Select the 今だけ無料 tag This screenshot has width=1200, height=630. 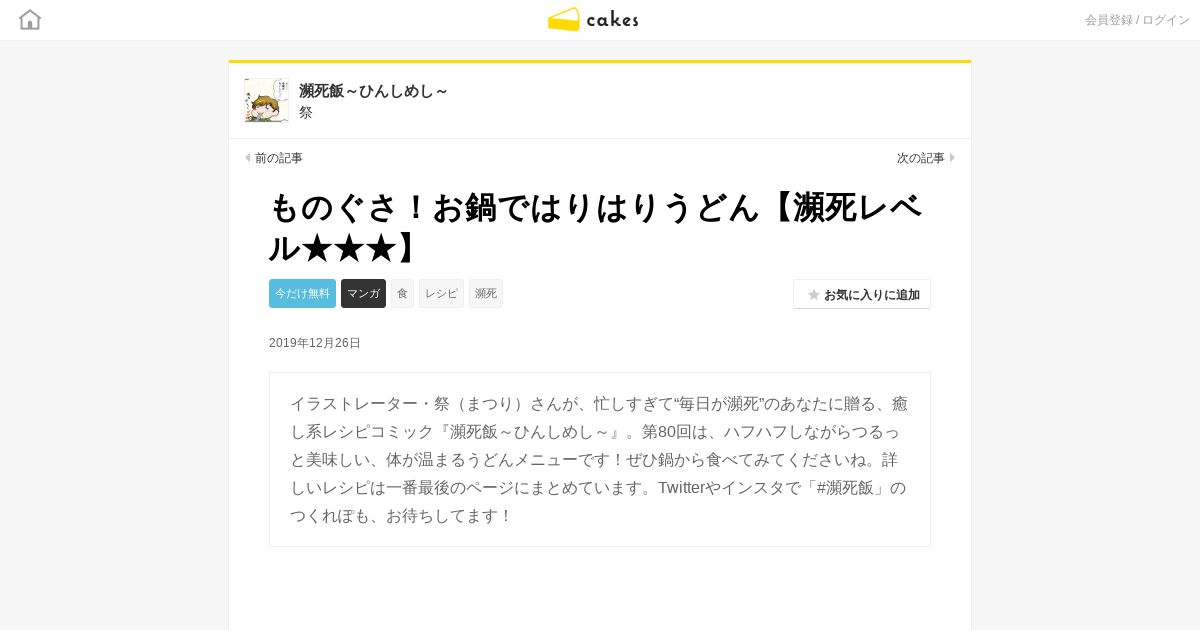(x=302, y=293)
